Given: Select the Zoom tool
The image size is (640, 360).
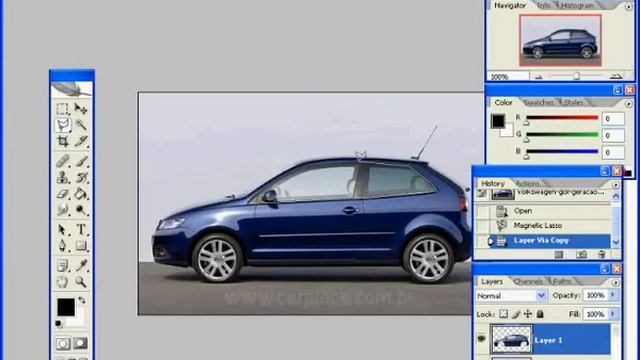Looking at the screenshot, I should [81, 282].
